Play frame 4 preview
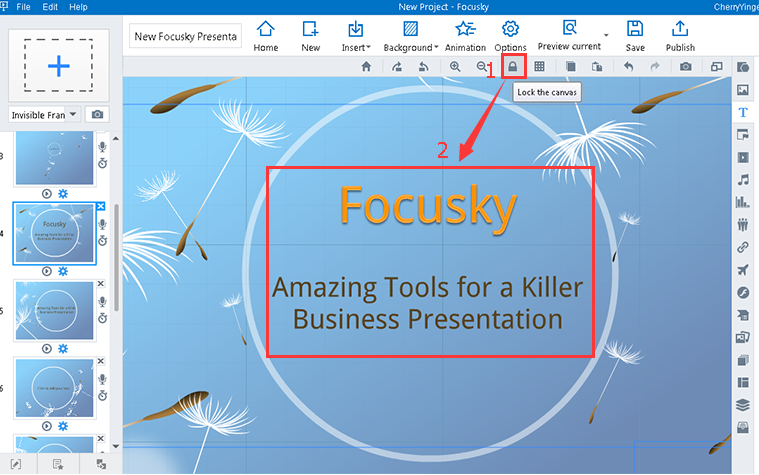The height and width of the screenshot is (475, 759). tap(46, 271)
